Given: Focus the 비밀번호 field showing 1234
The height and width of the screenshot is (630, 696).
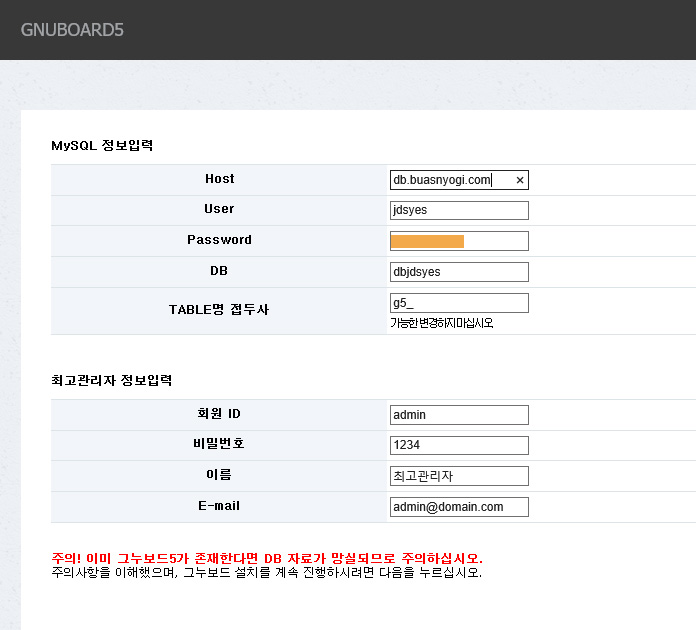Looking at the screenshot, I should tap(459, 445).
